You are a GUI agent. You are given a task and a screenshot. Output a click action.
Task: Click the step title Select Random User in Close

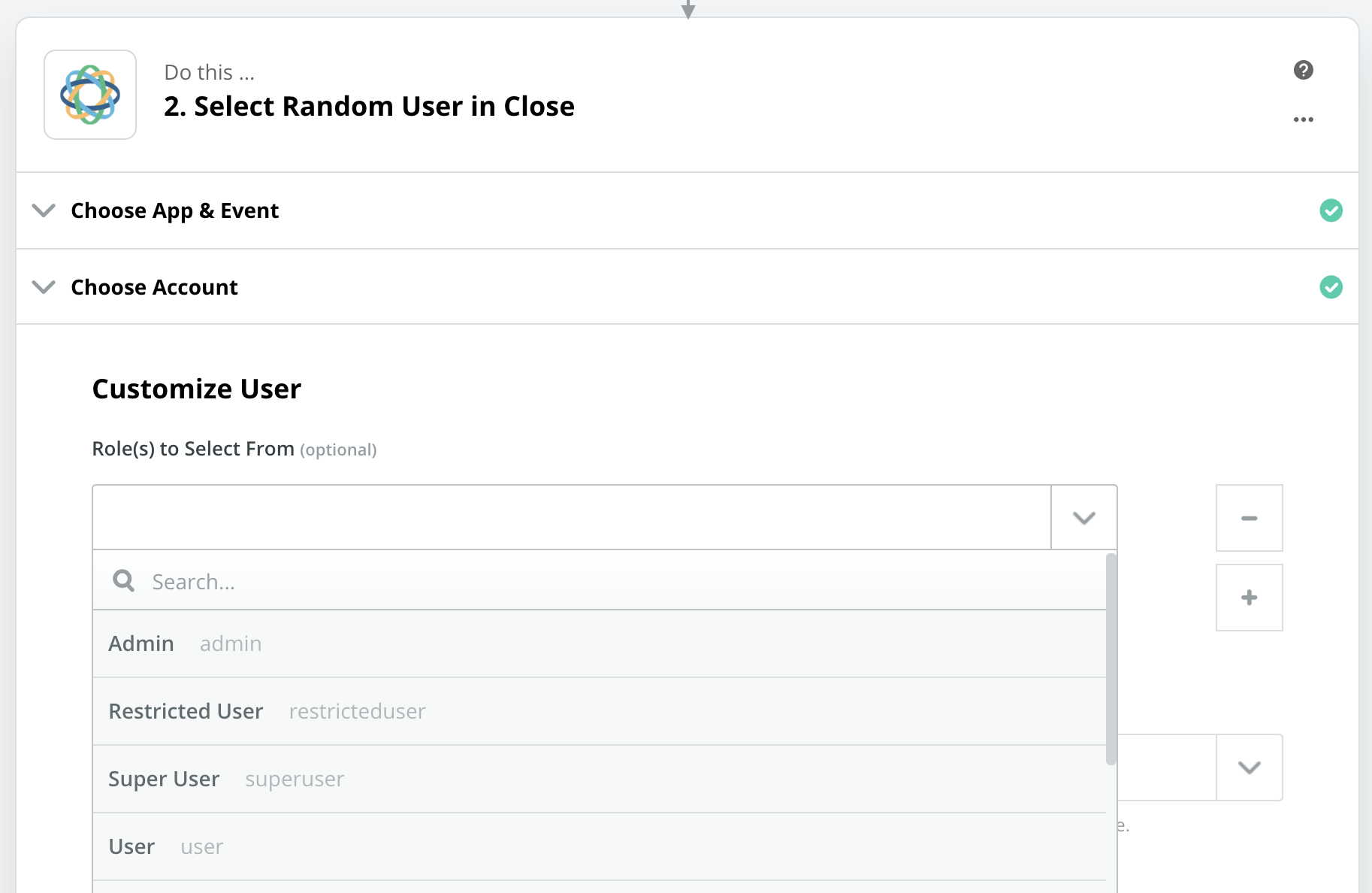tap(369, 106)
